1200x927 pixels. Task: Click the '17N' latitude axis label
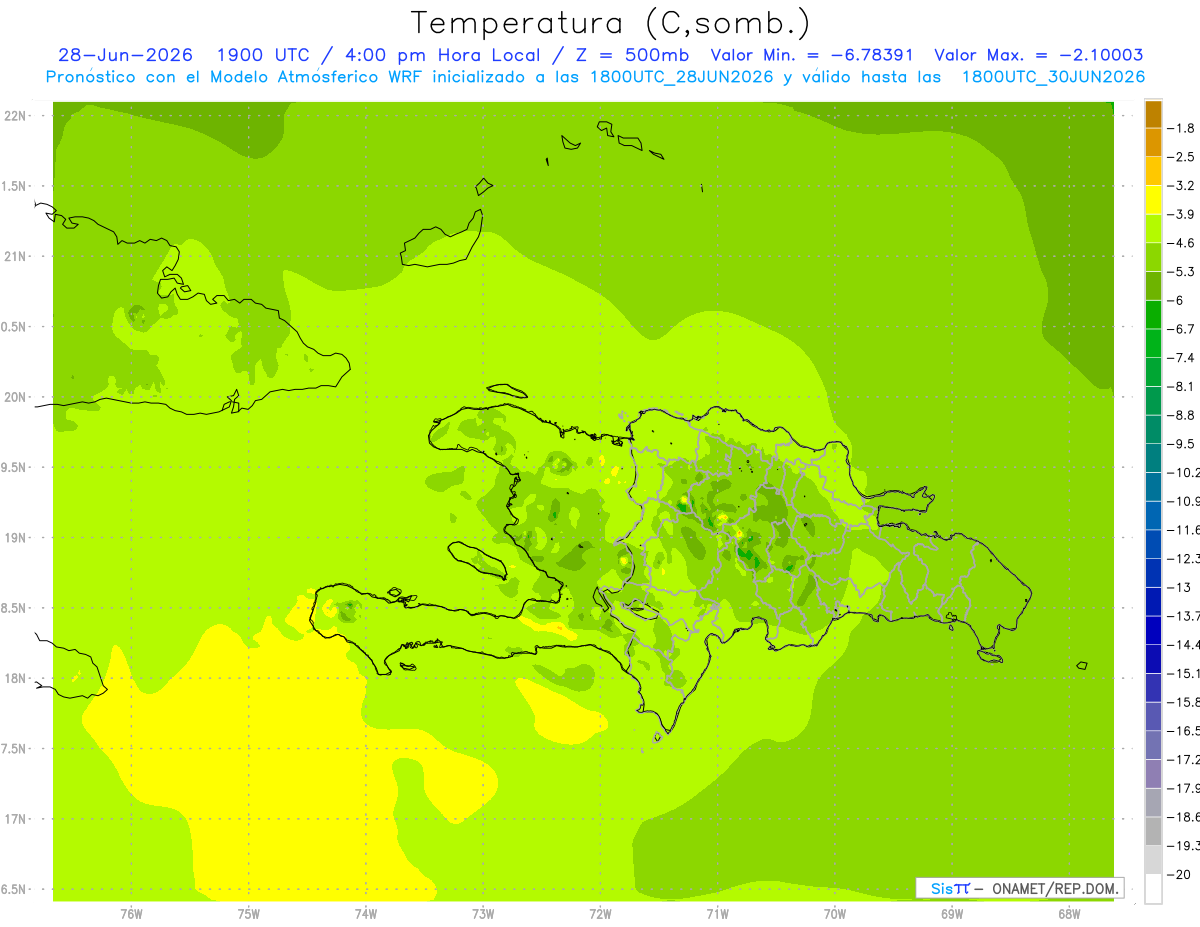(x=16, y=820)
